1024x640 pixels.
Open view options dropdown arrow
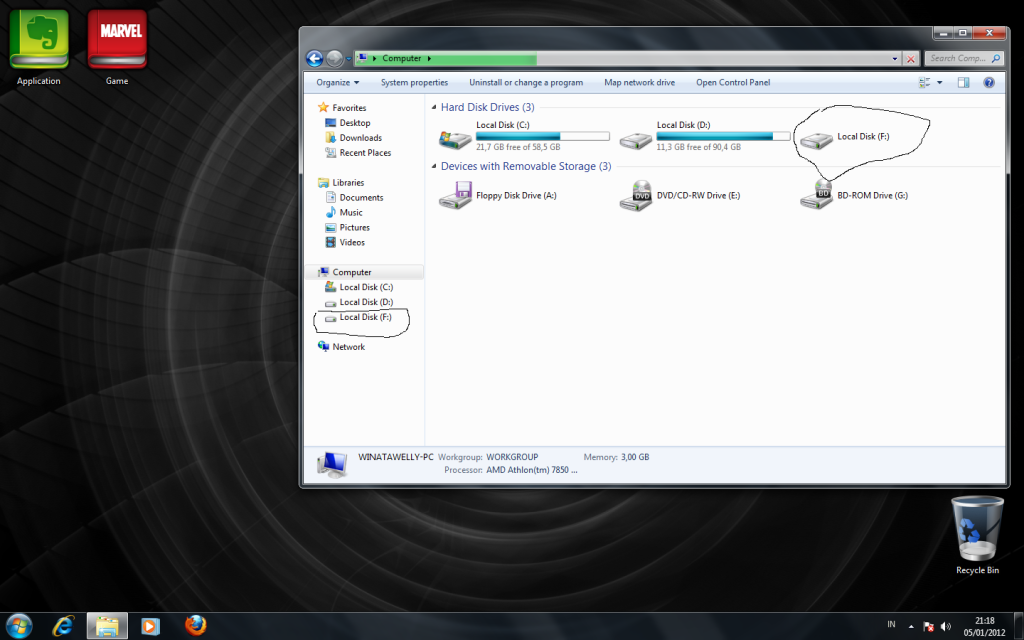[940, 82]
